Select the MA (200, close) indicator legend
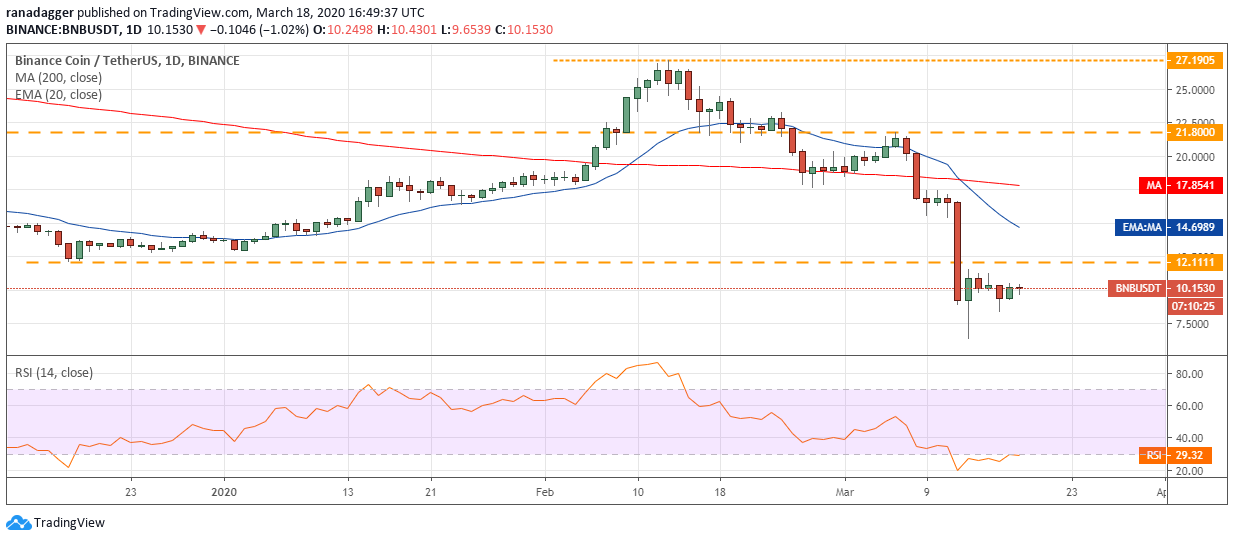The height and width of the screenshot is (541, 1234). tap(56, 77)
